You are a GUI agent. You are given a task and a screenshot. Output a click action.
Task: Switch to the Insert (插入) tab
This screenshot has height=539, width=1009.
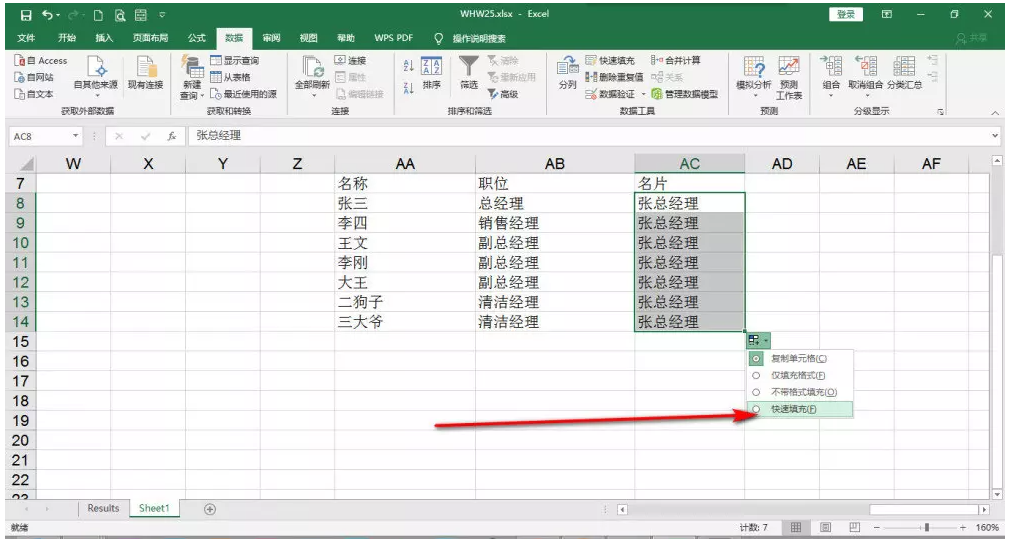[104, 38]
